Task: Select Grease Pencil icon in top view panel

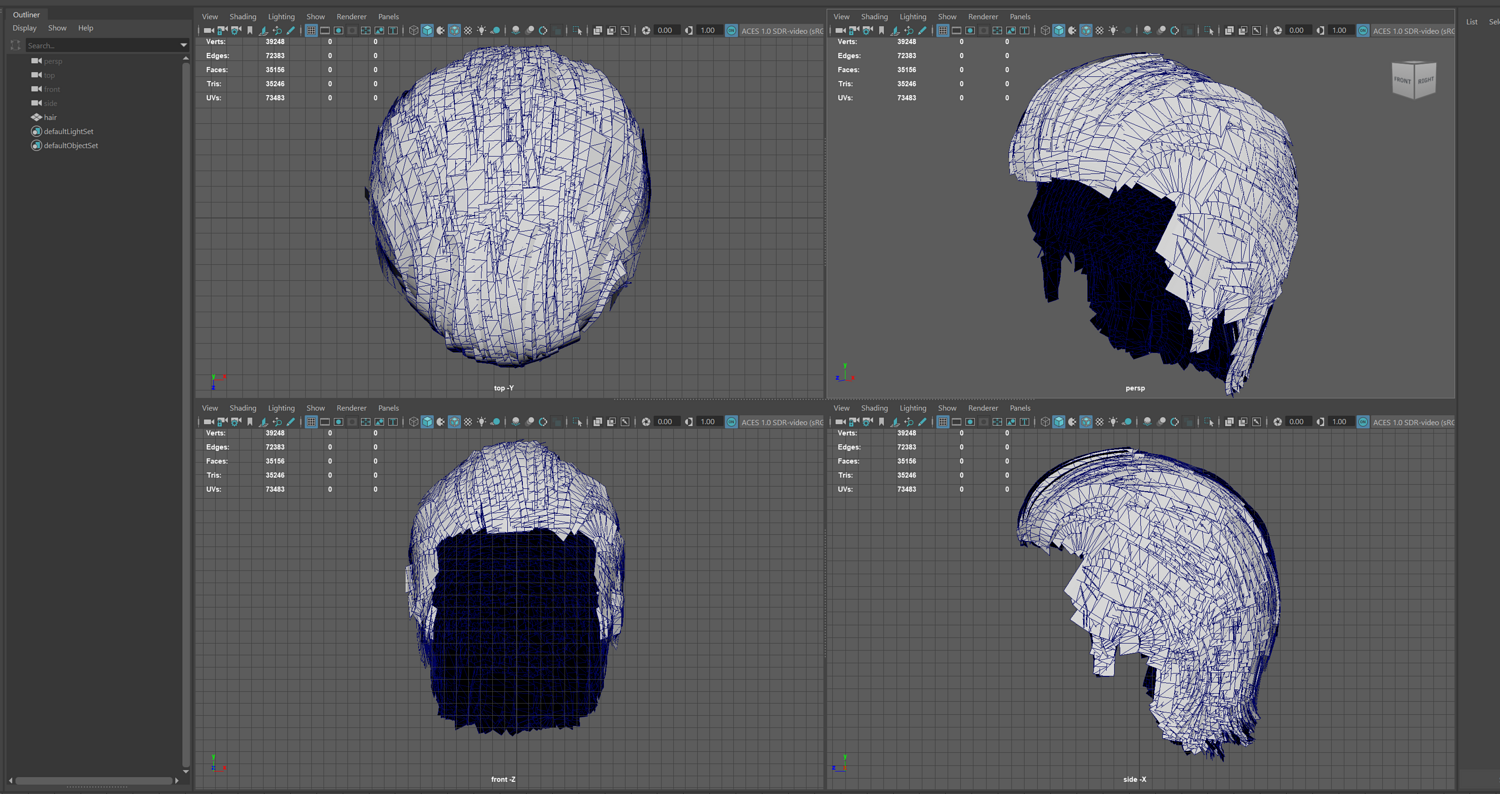Action: click(291, 31)
